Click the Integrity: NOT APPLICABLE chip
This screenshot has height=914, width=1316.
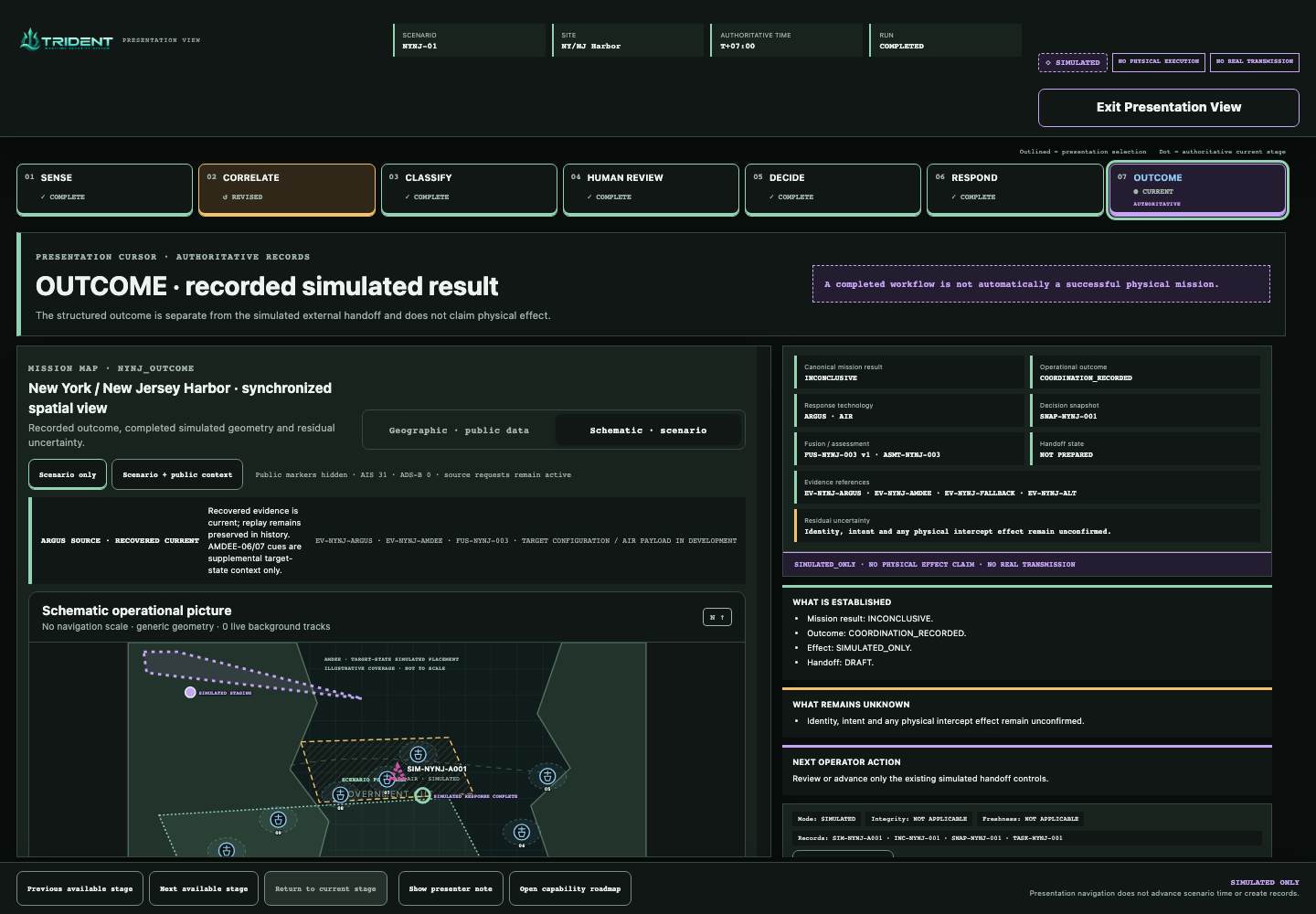coord(918,819)
